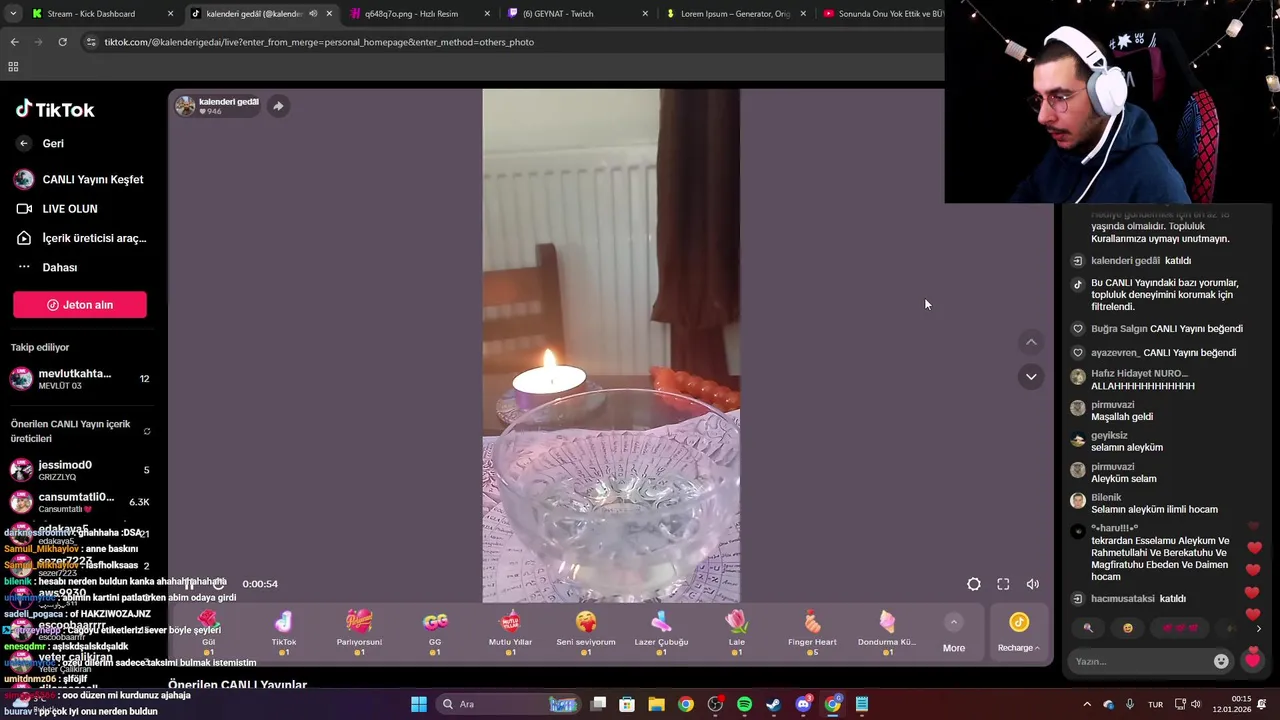Switch to Lorem Ipsum Generator tab
Viewport: 1280px width, 720px height.
[737, 14]
